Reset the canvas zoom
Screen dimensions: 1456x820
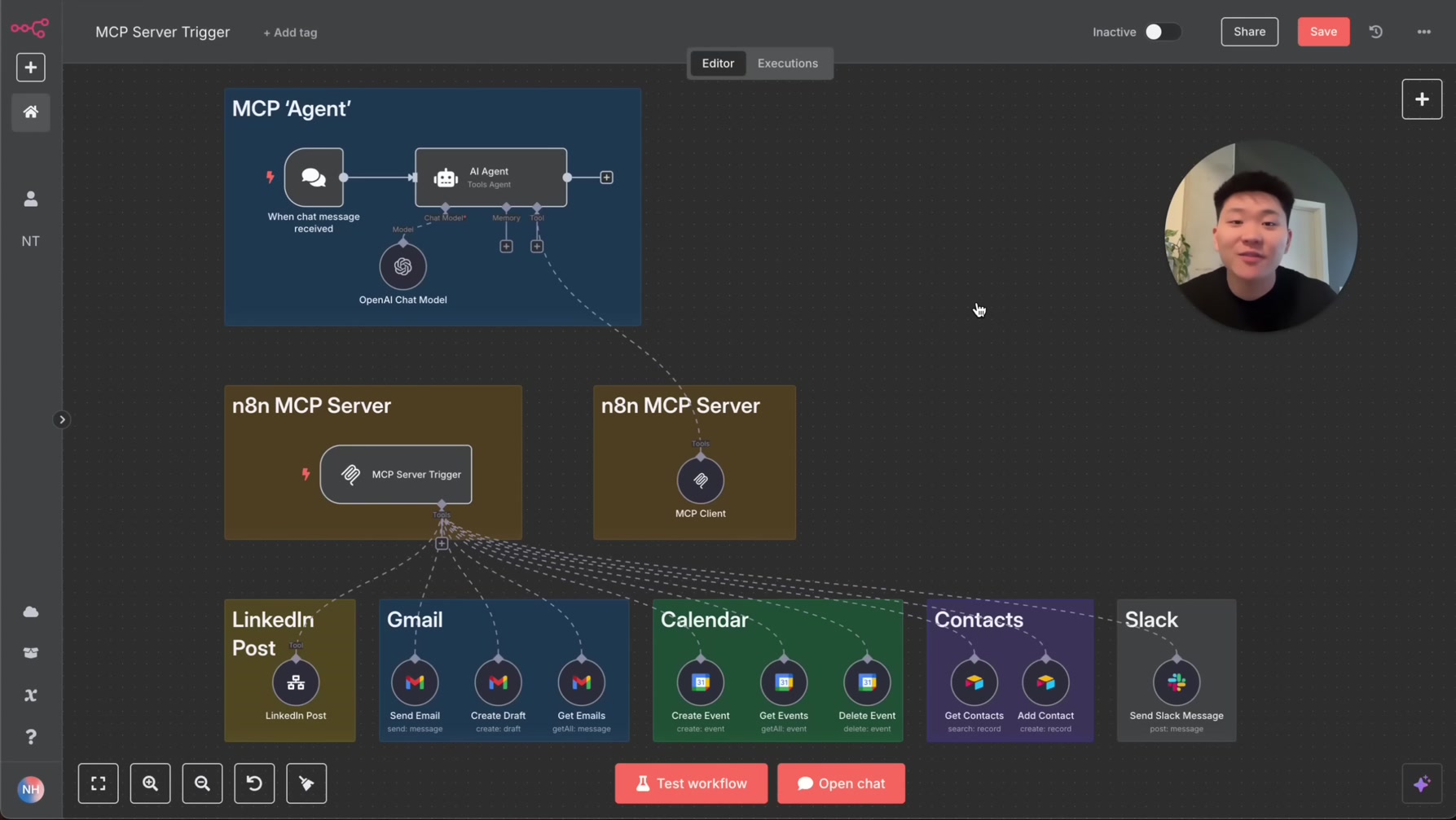[254, 783]
